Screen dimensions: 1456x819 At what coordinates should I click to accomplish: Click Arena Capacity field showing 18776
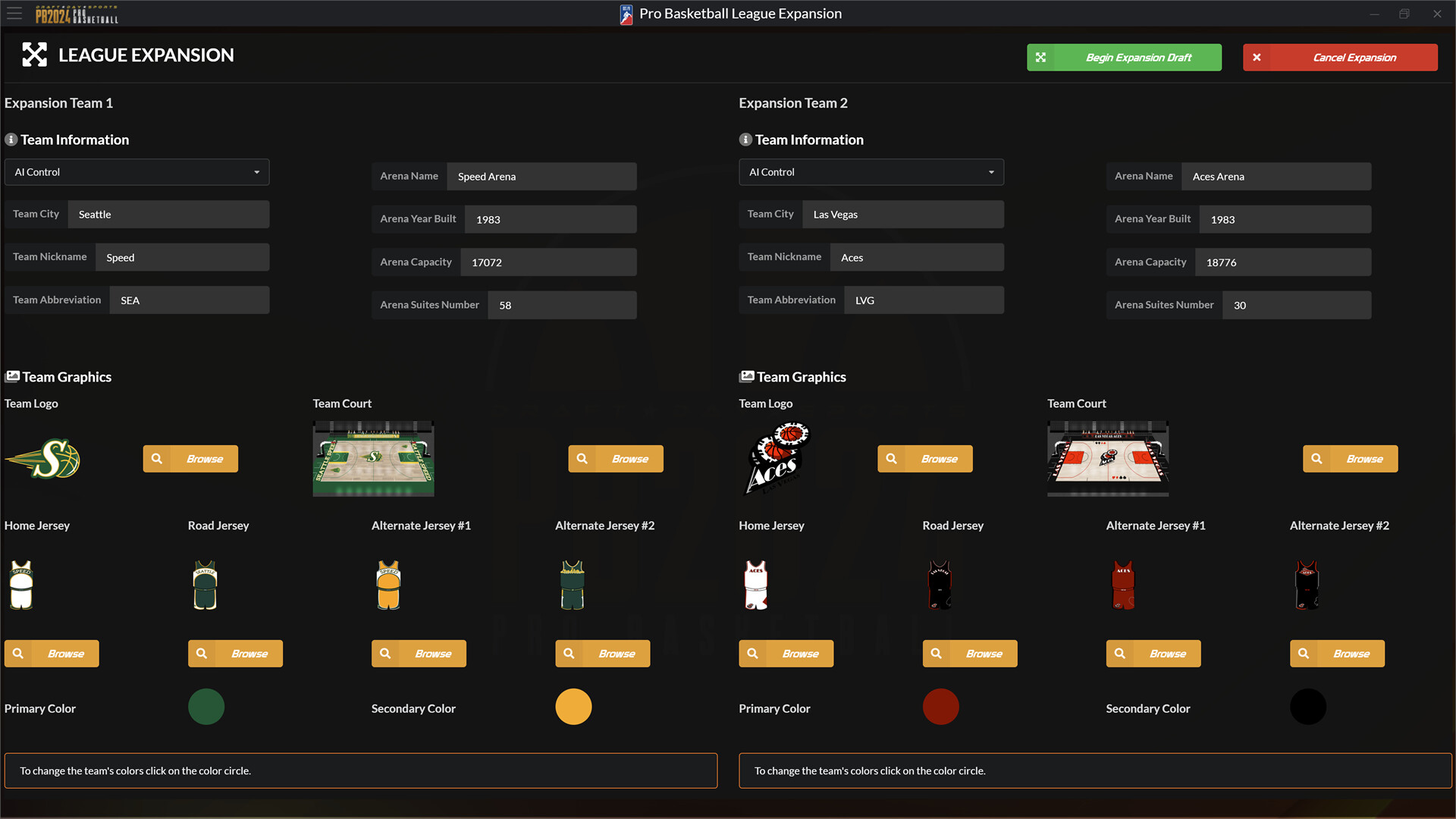pyautogui.click(x=1282, y=262)
